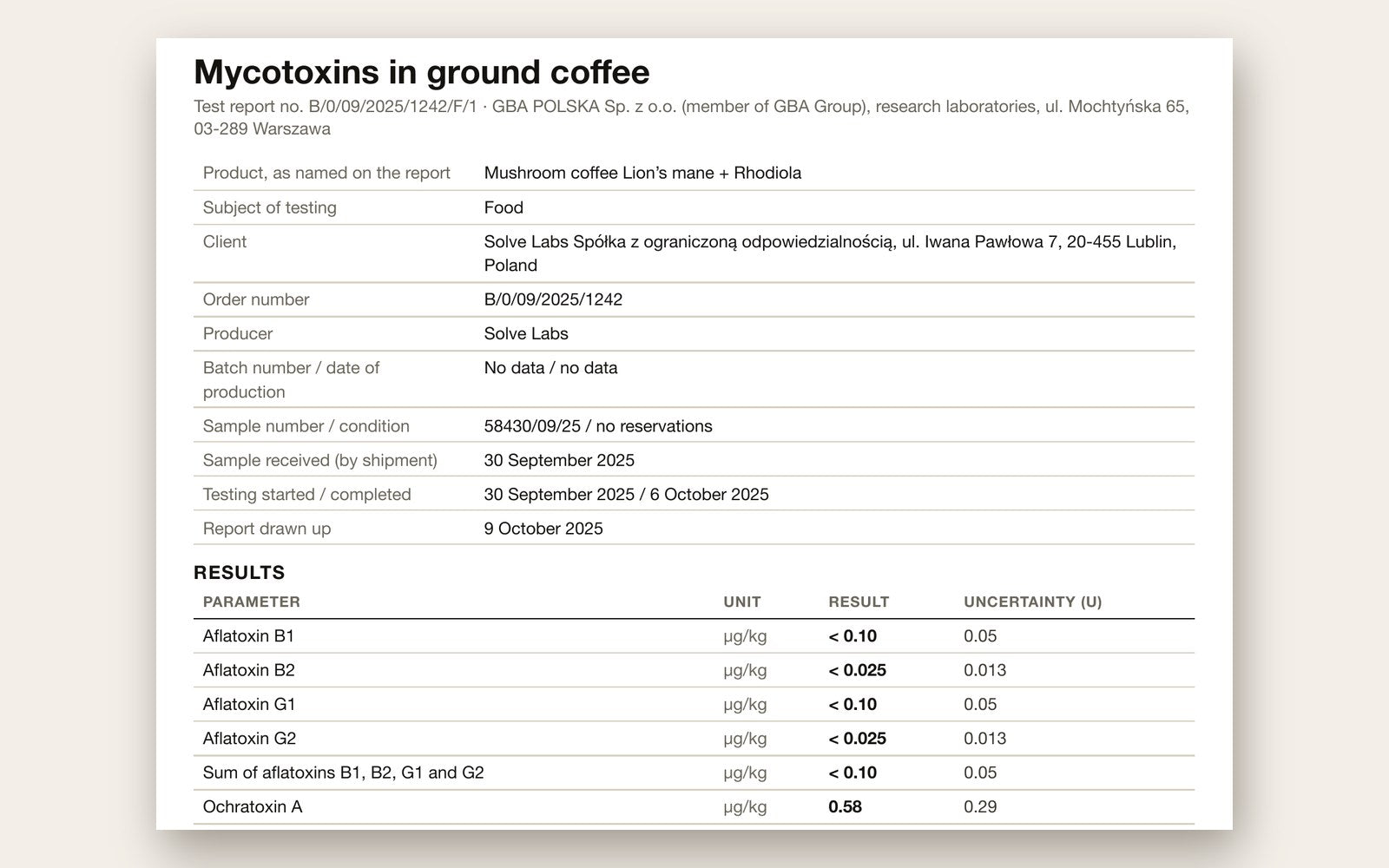
Task: Click Aflatoxin B2 result '< 0.025'
Action: tap(857, 670)
